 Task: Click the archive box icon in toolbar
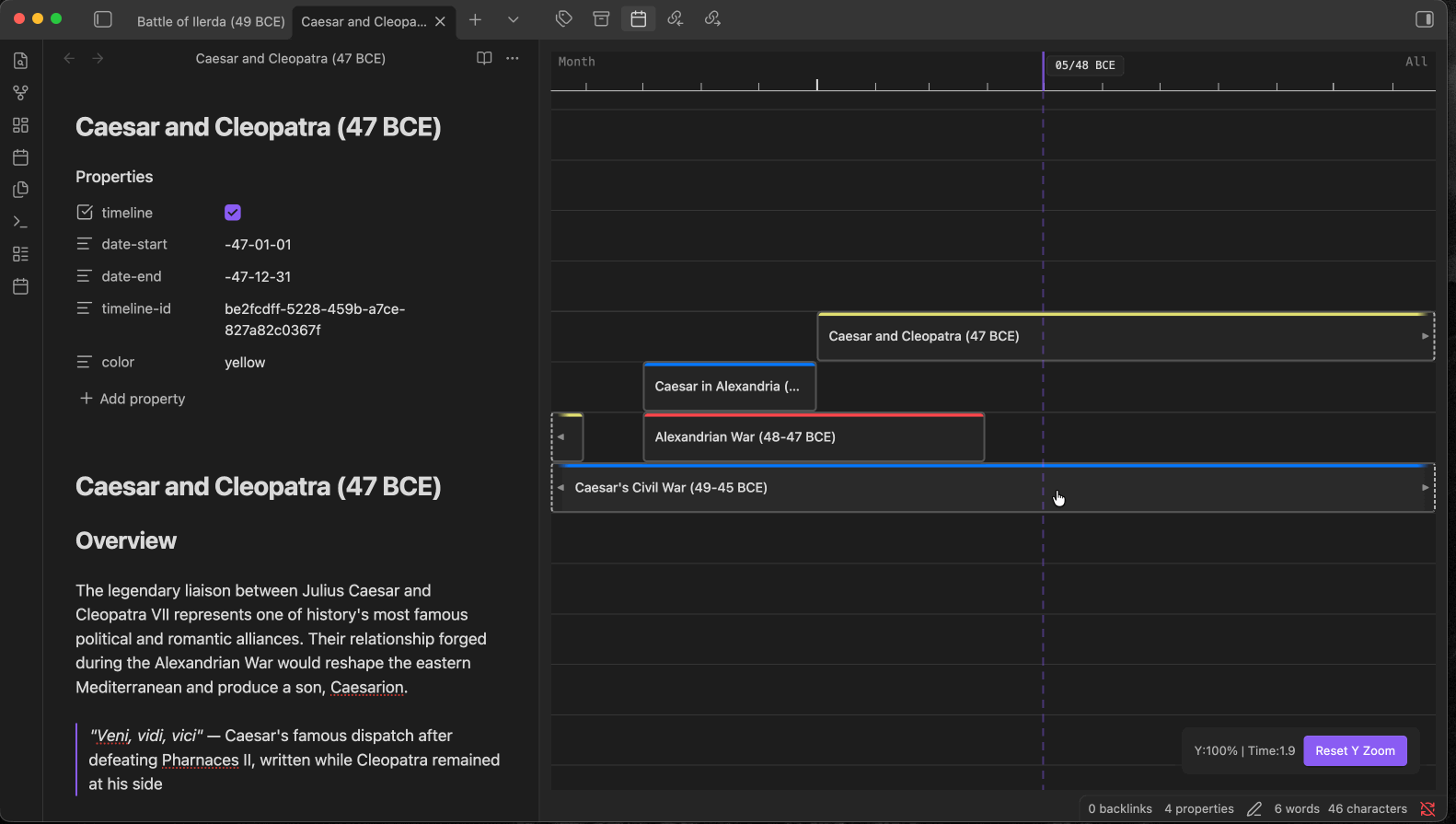click(601, 18)
